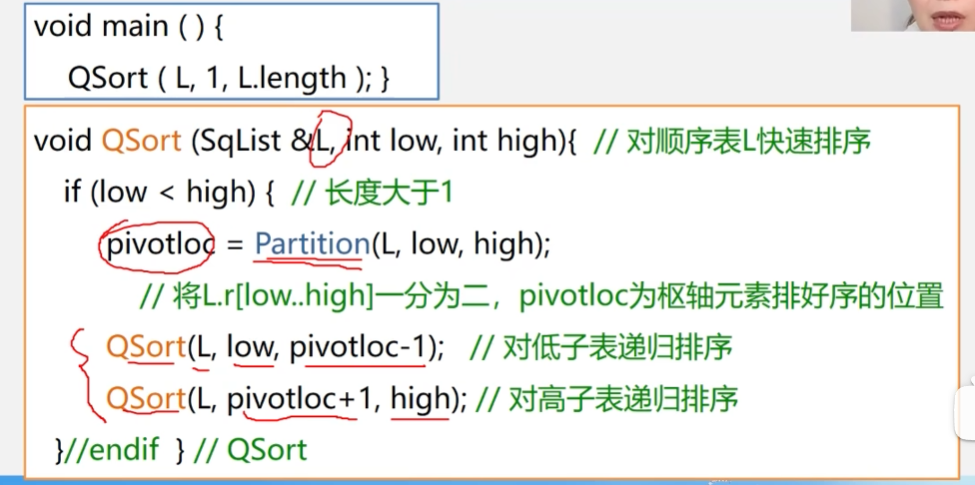Click "pivotloc+1" in the second recursive call
Viewport: 975px width, 485px height.
[298, 400]
